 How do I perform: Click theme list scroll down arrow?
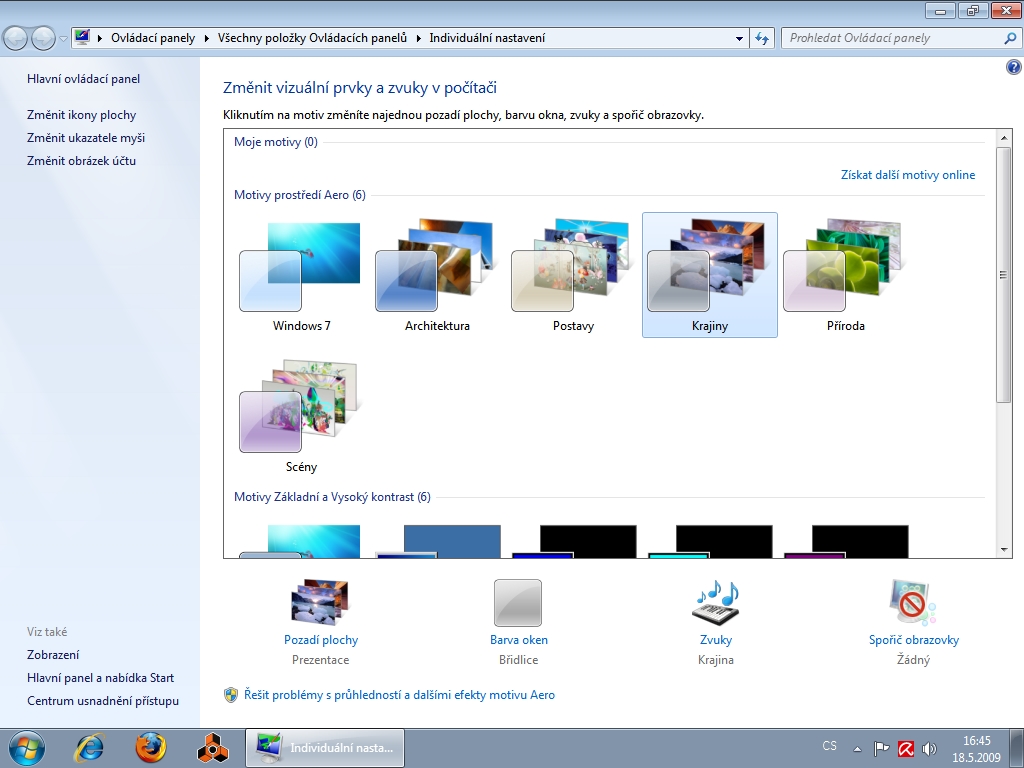[x=1004, y=550]
